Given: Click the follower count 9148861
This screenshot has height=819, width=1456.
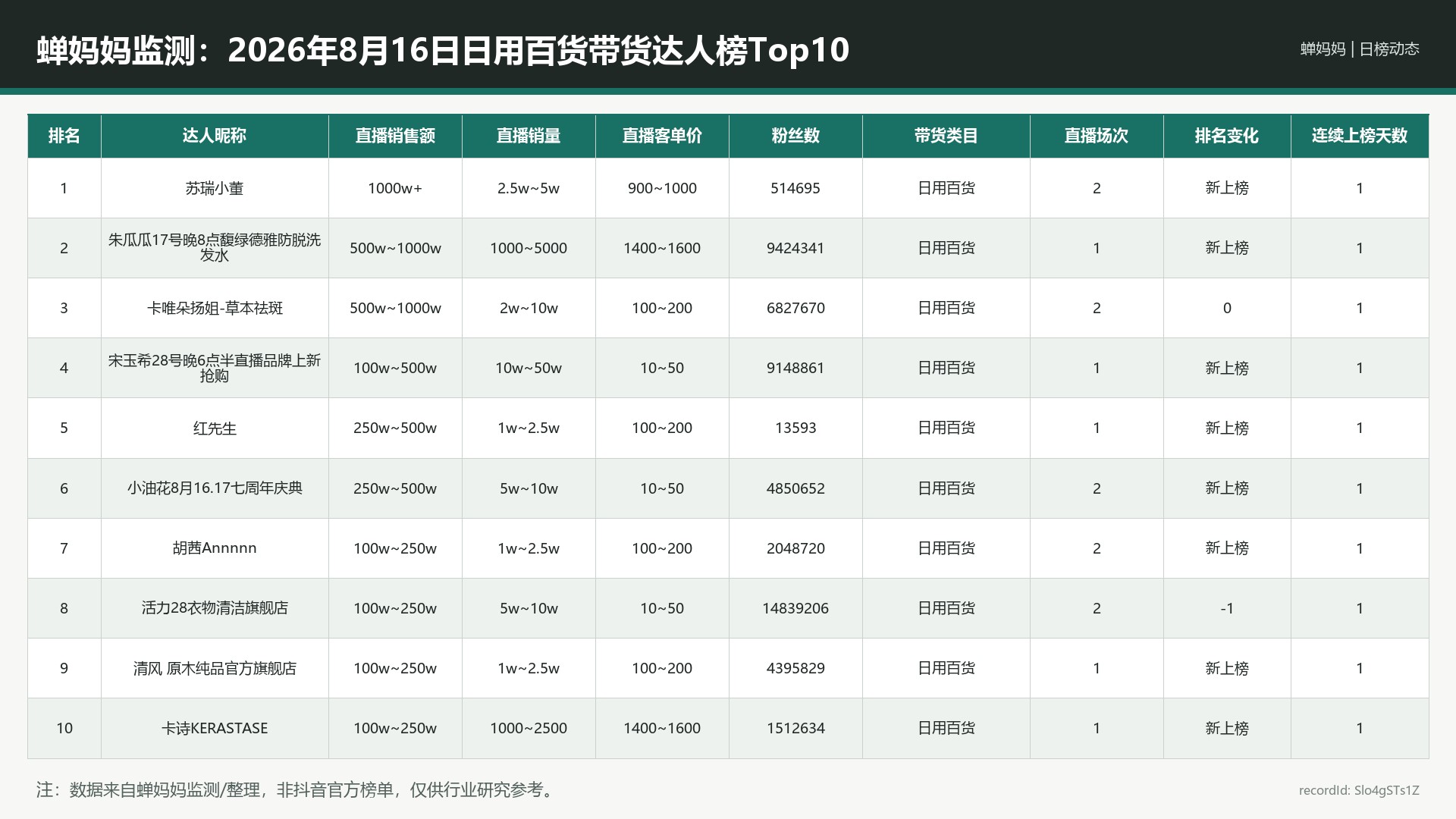Looking at the screenshot, I should click(795, 368).
